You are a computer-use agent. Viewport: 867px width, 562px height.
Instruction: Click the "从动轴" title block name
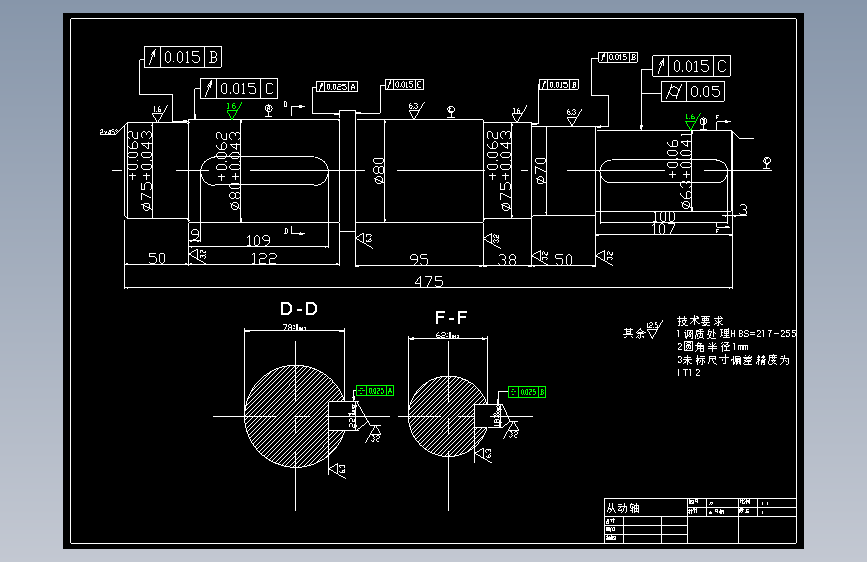pos(623,508)
